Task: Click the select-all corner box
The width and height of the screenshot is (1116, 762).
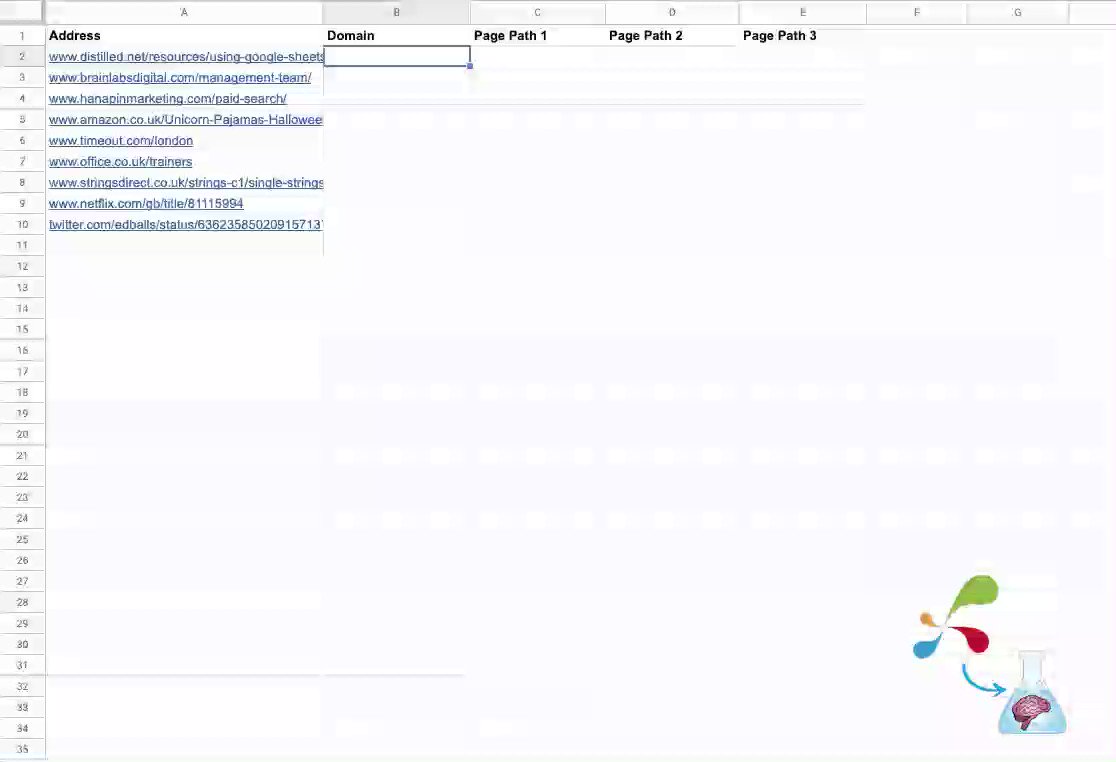Action: pos(22,12)
